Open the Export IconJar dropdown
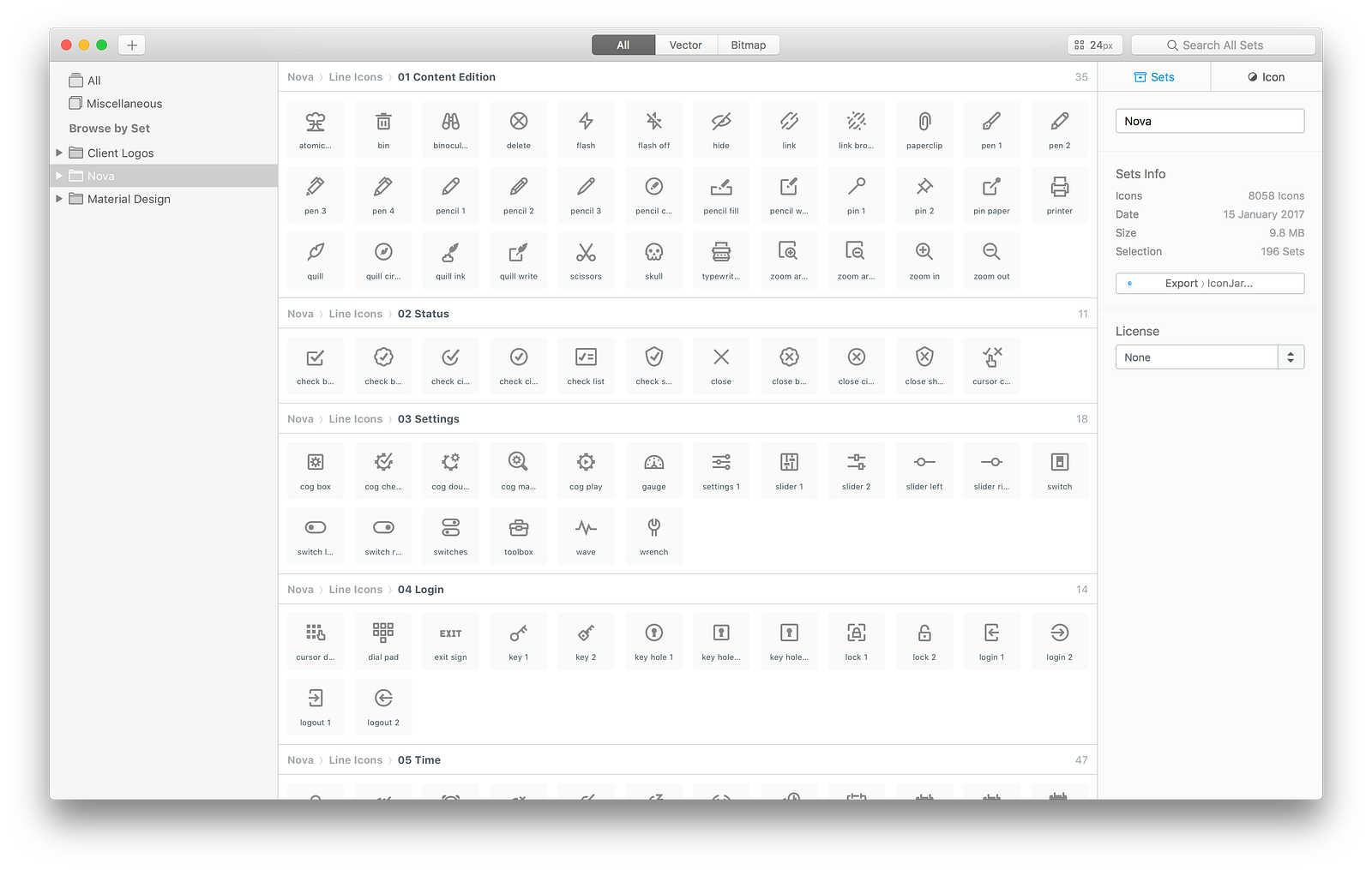The image size is (1372, 870). point(1210,284)
